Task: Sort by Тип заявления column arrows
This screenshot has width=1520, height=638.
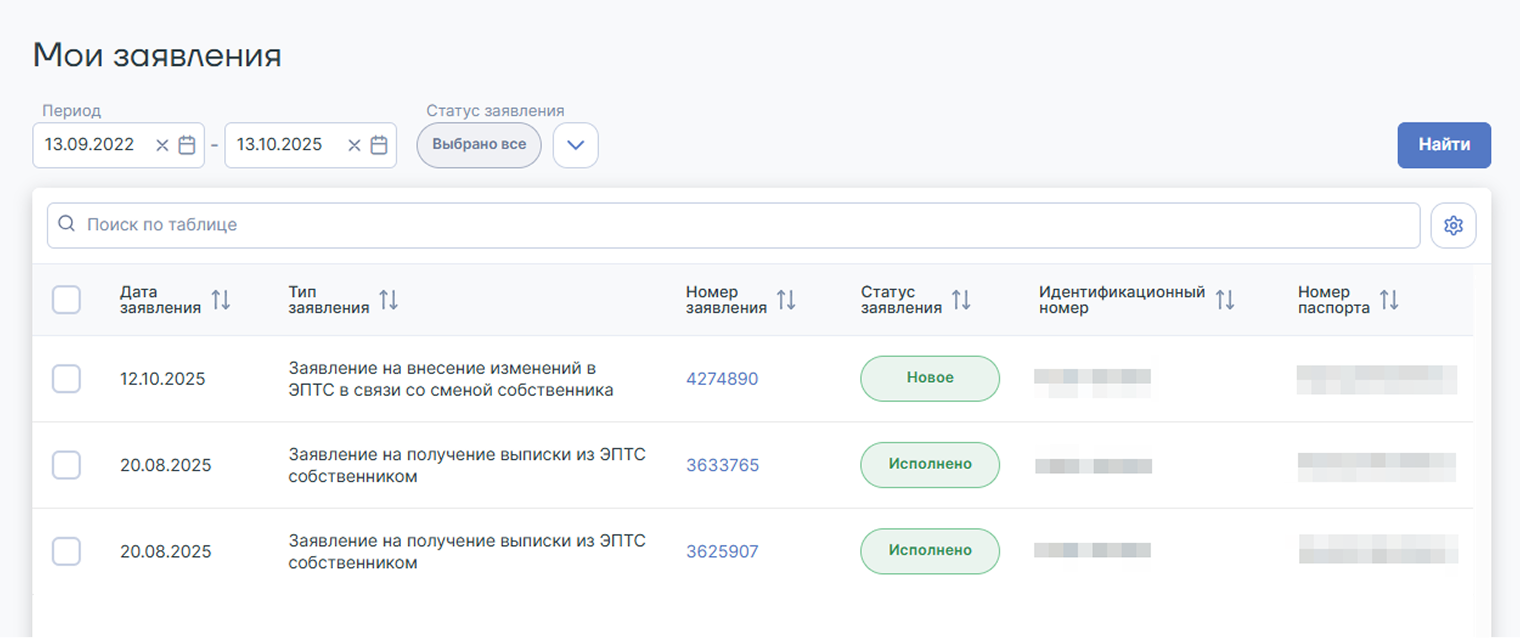Action: click(x=389, y=300)
